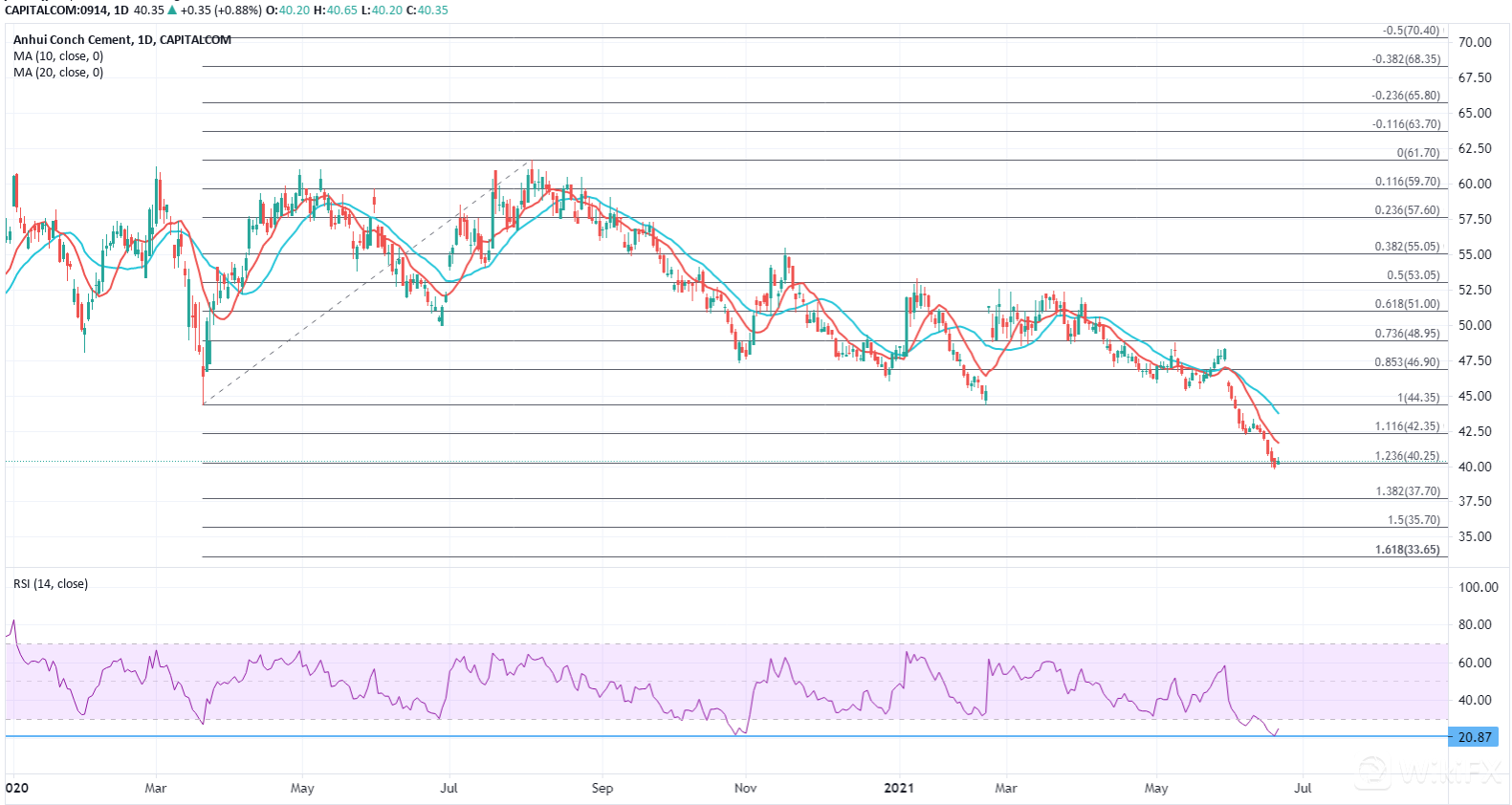Viewport: 1512px width, 805px height.
Task: Click the MA (10, close, 0) indicator legend
Action: pos(58,55)
